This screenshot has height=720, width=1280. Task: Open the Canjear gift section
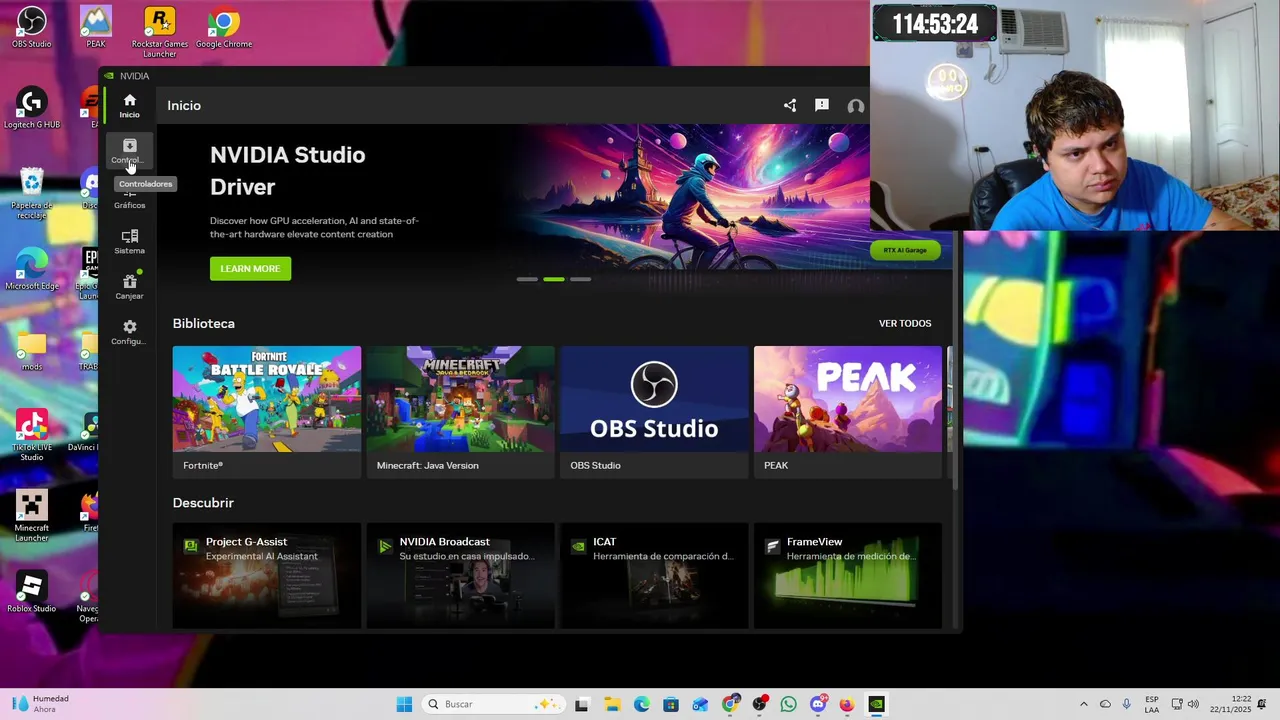tap(129, 287)
